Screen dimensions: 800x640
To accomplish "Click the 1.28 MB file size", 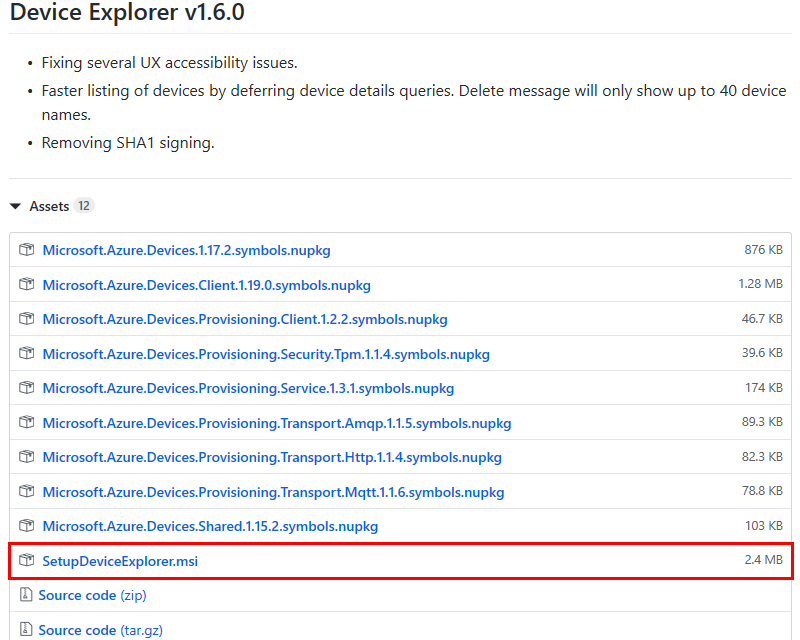I will pyautogui.click(x=761, y=284).
